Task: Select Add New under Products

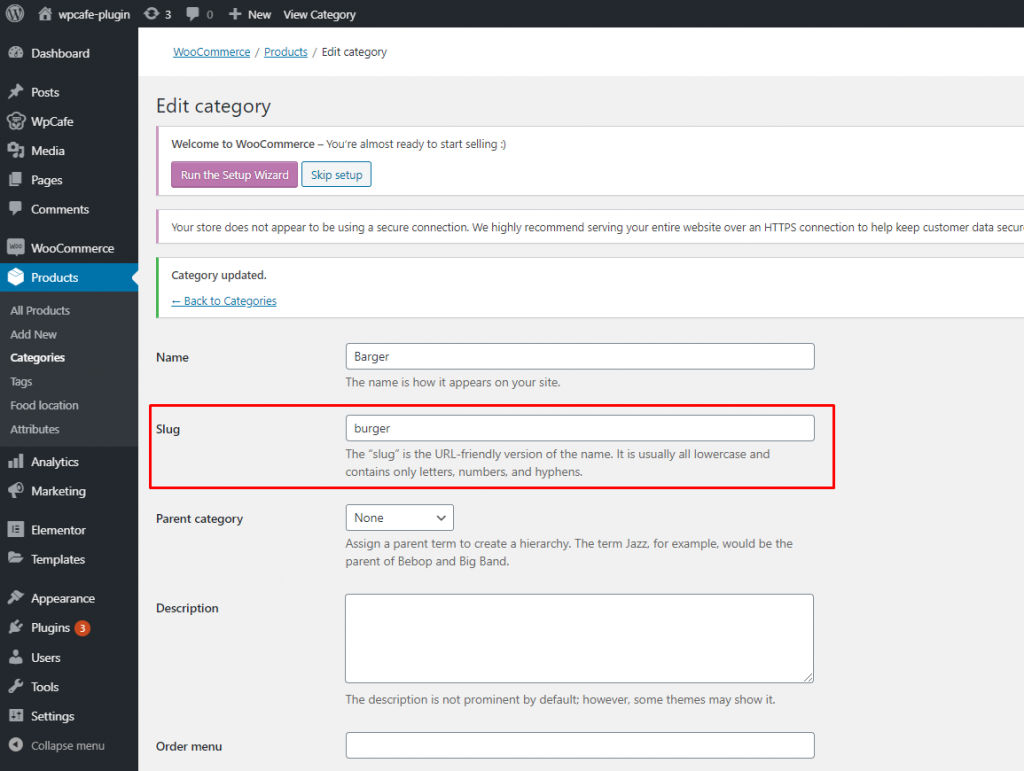Action: click(x=33, y=334)
